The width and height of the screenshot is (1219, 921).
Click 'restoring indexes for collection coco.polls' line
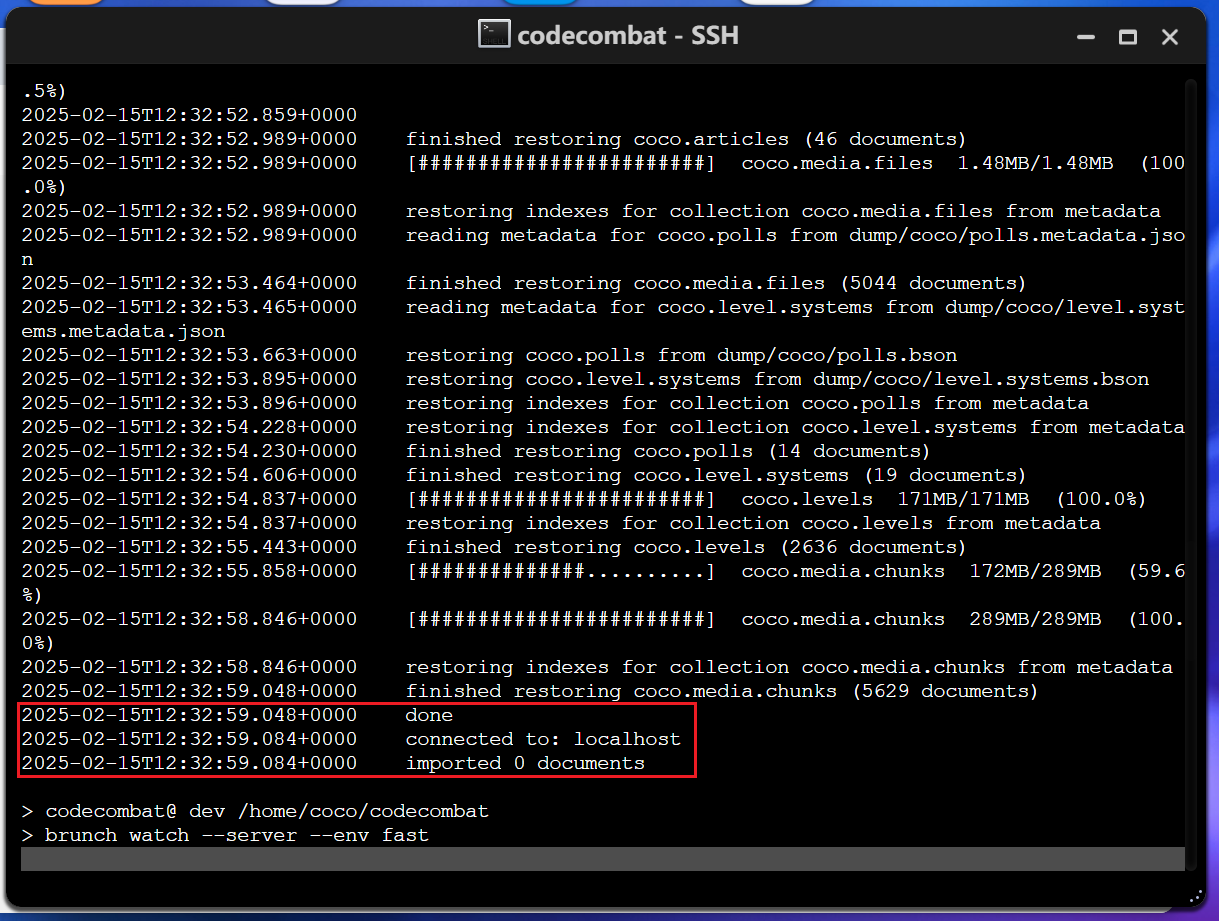746,403
